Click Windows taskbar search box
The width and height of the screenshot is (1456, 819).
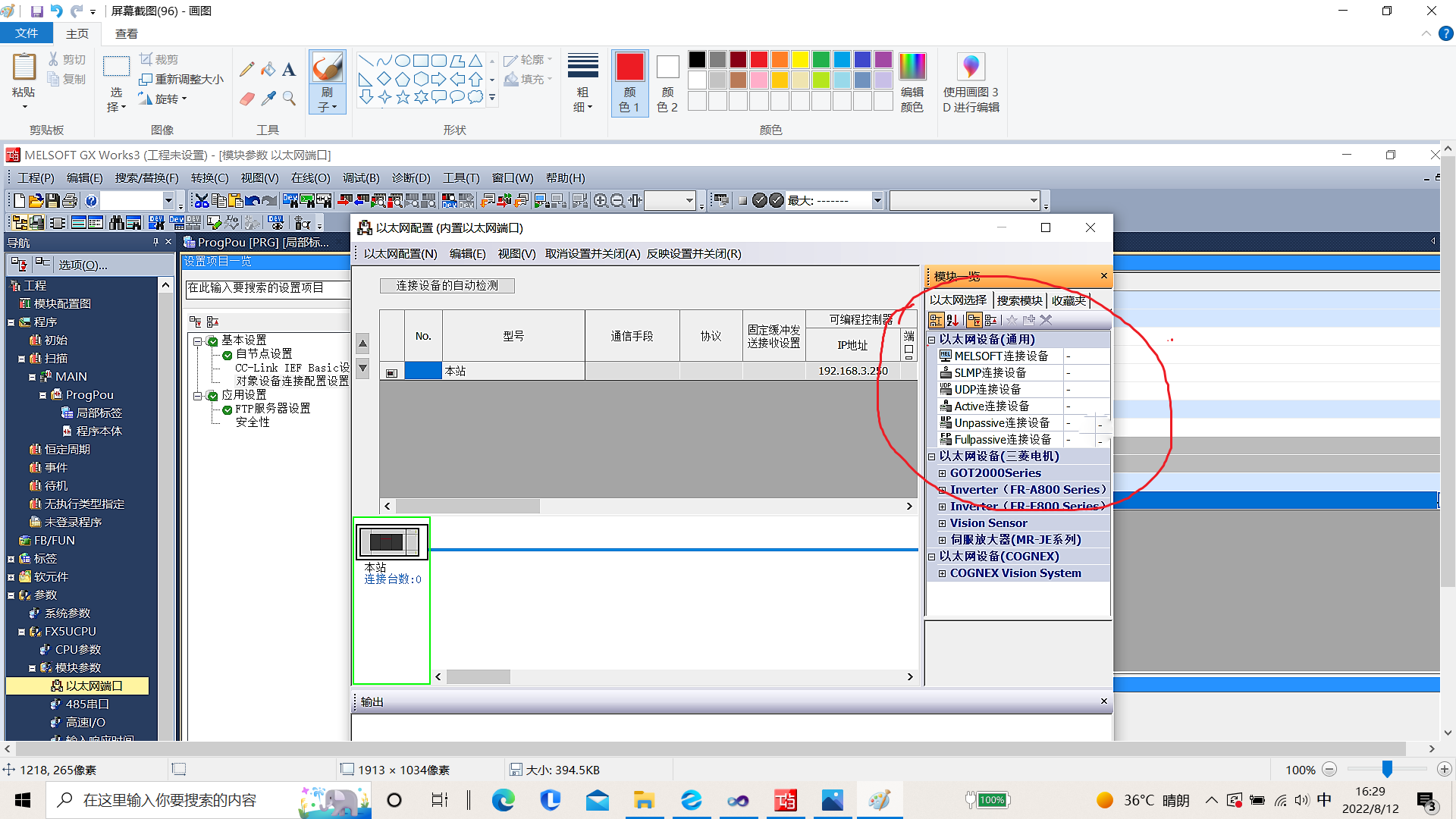click(x=171, y=800)
